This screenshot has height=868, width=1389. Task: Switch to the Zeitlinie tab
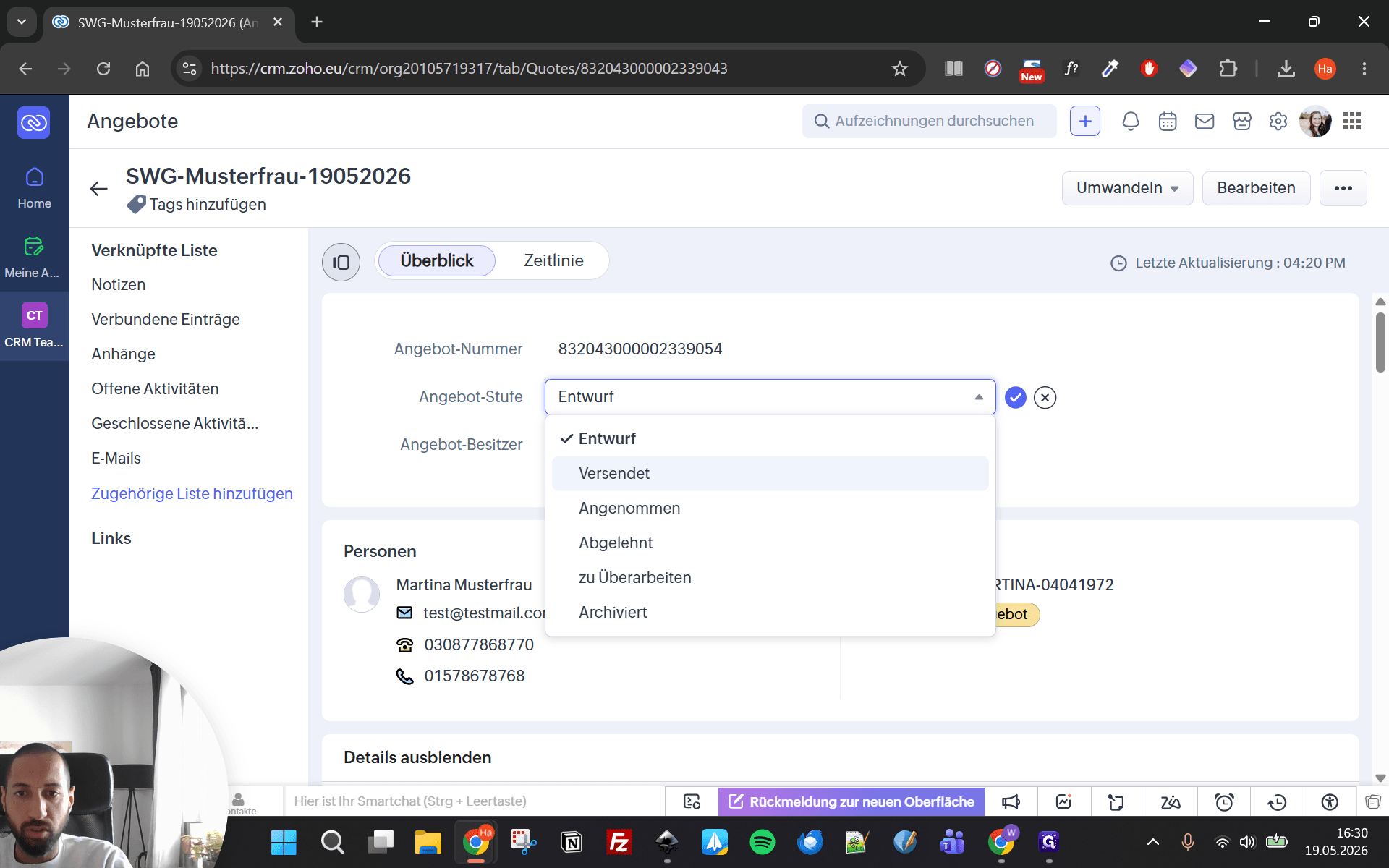point(553,260)
